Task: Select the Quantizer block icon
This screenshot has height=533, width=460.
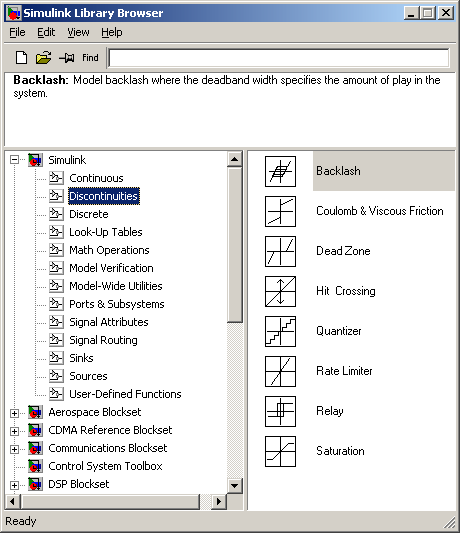Action: 280,331
